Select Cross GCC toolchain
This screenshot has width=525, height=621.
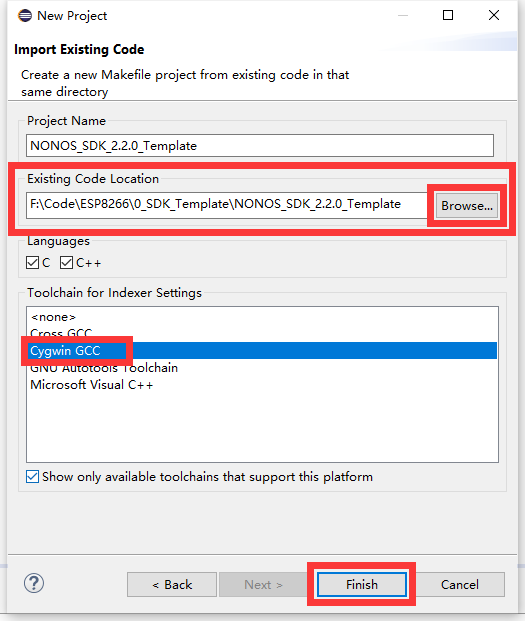261,333
